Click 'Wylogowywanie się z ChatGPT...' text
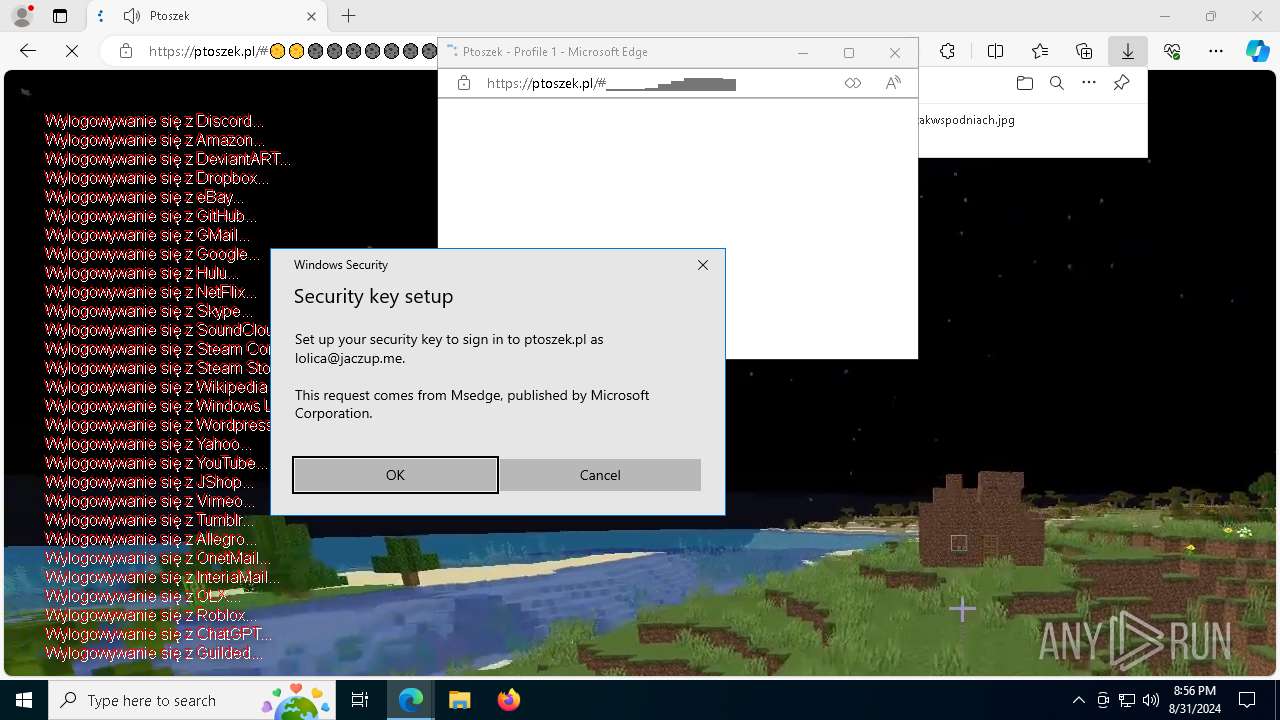Image resolution: width=1280 pixels, height=720 pixels. [x=158, y=635]
